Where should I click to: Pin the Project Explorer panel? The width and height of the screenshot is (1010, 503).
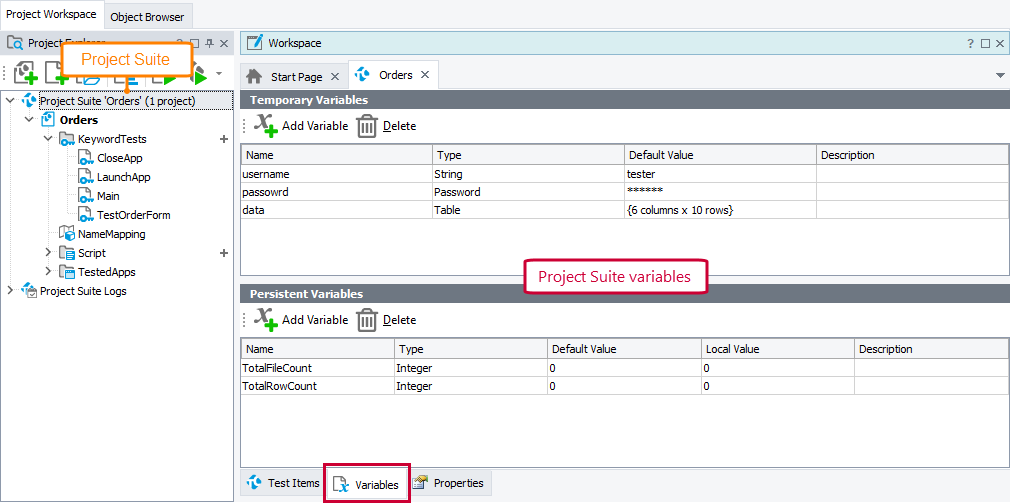(209, 44)
